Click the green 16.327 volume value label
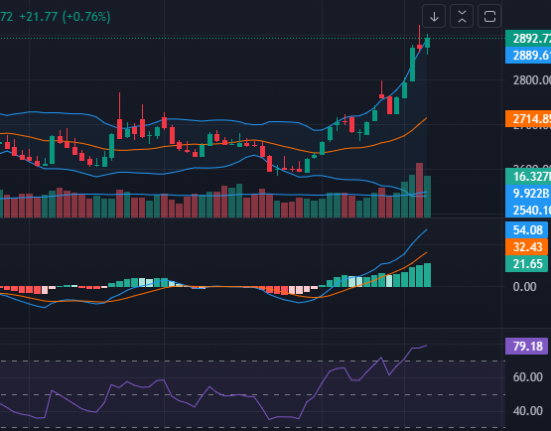This screenshot has height=431, width=551. (x=528, y=176)
